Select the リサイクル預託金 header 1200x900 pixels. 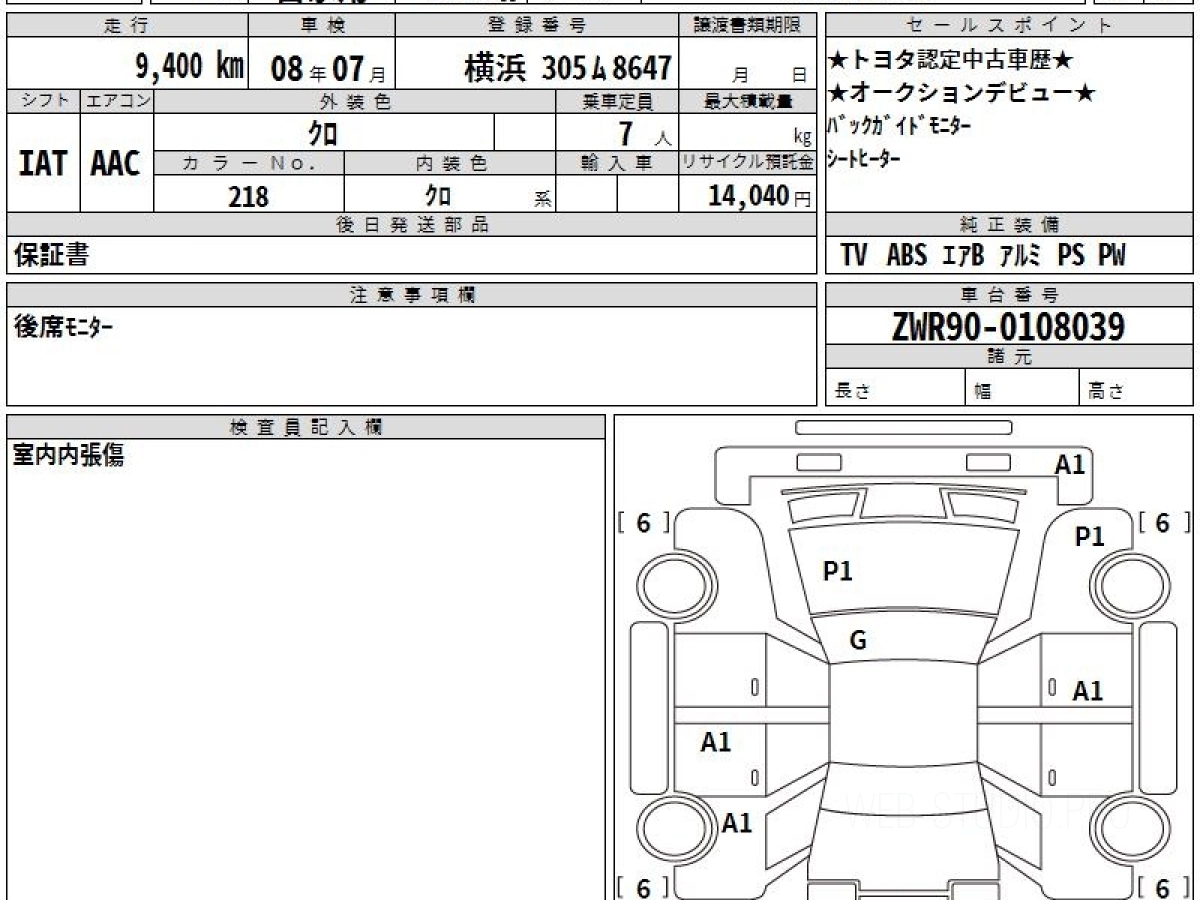pos(748,163)
